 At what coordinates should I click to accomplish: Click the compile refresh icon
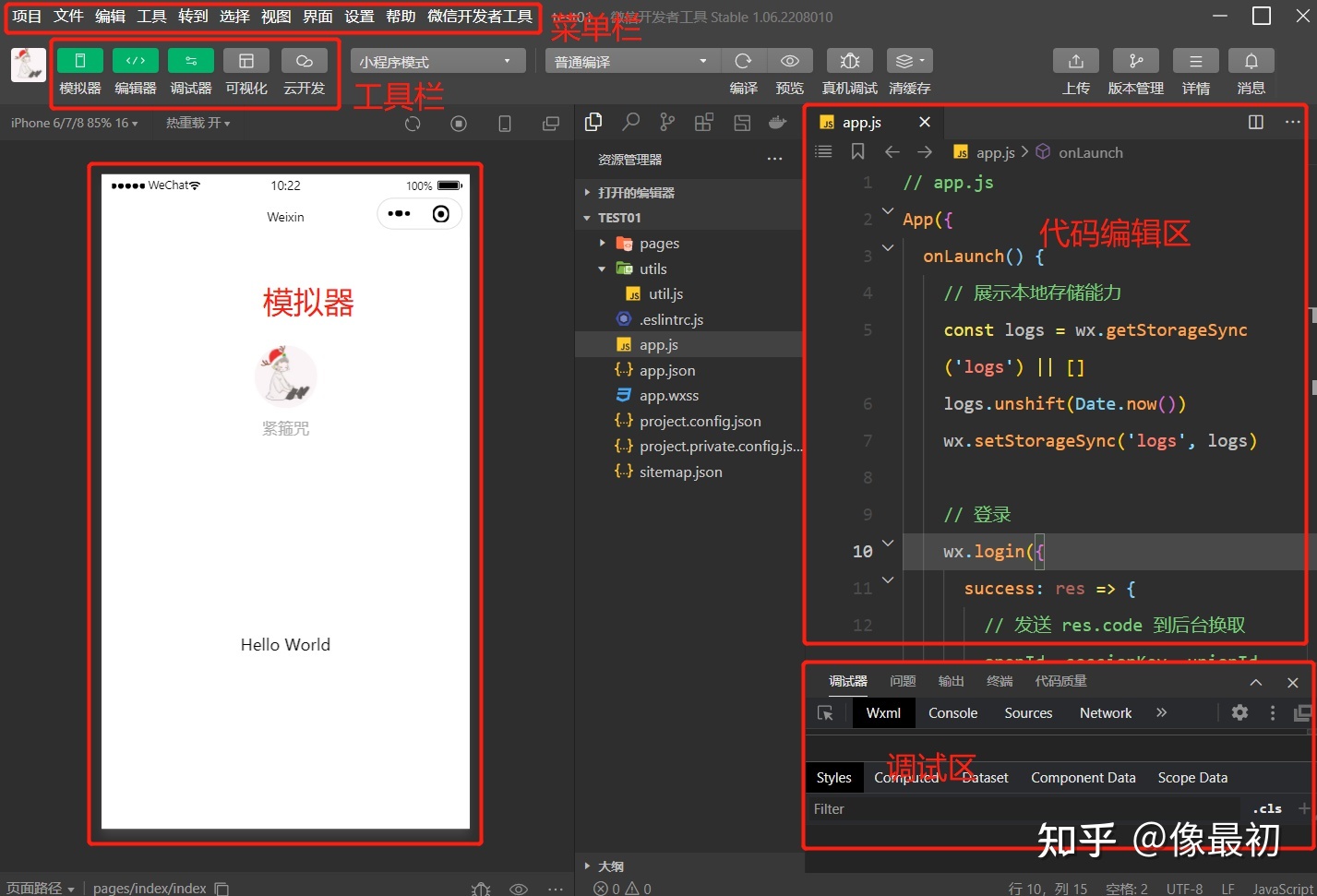743,61
